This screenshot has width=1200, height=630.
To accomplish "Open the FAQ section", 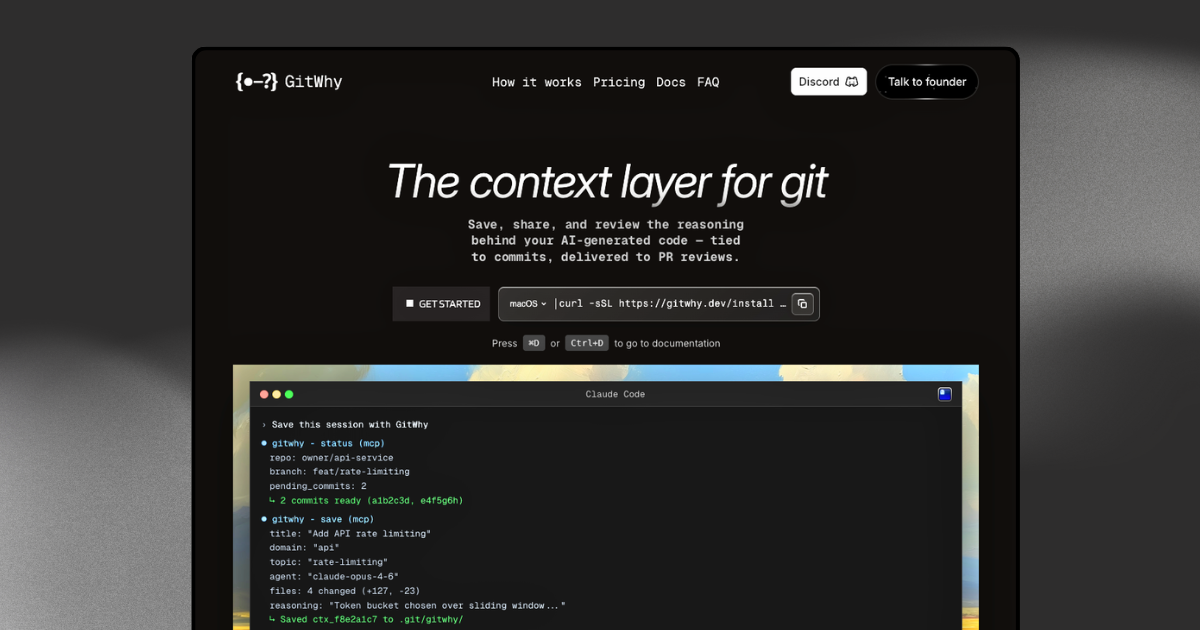I will [x=708, y=82].
